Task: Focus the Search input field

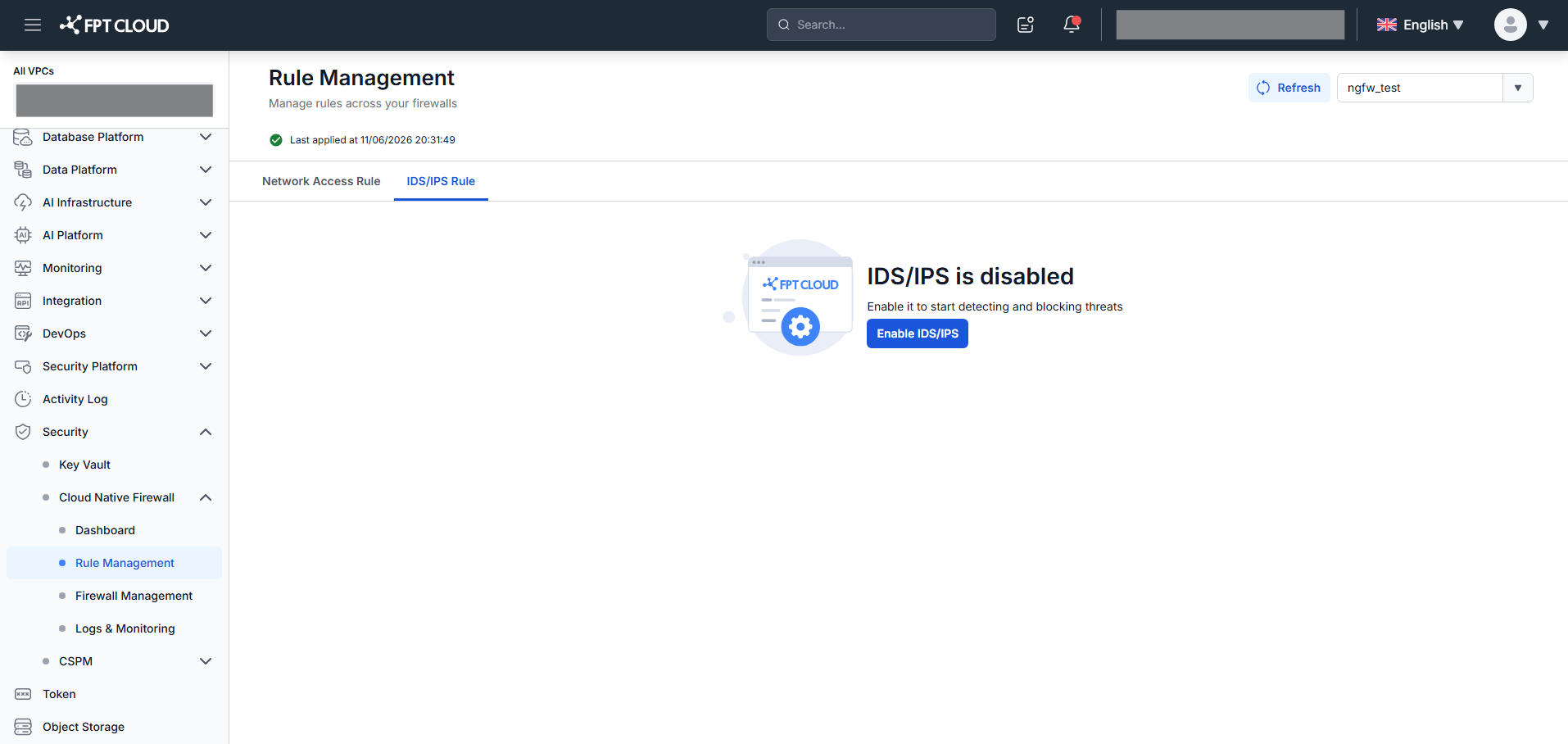Action: [x=881, y=25]
